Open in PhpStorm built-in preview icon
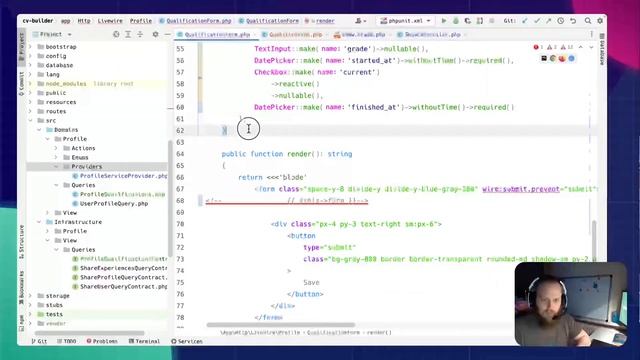 [544, 59]
